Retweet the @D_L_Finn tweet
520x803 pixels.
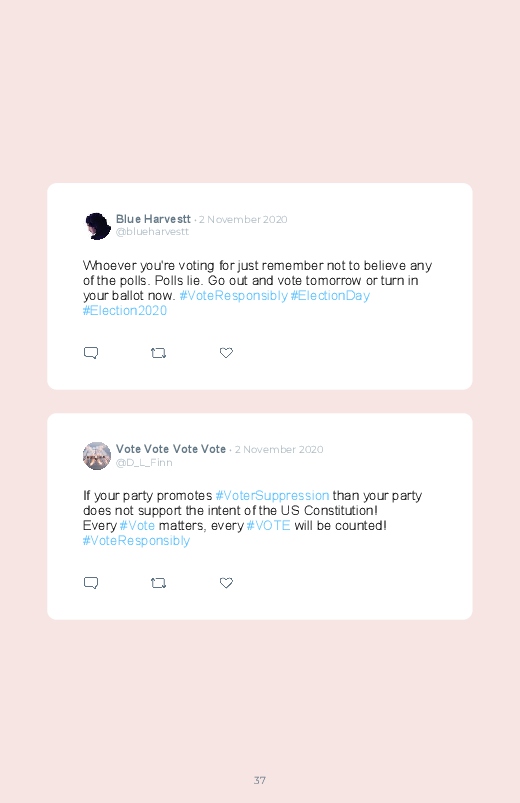coord(158,583)
